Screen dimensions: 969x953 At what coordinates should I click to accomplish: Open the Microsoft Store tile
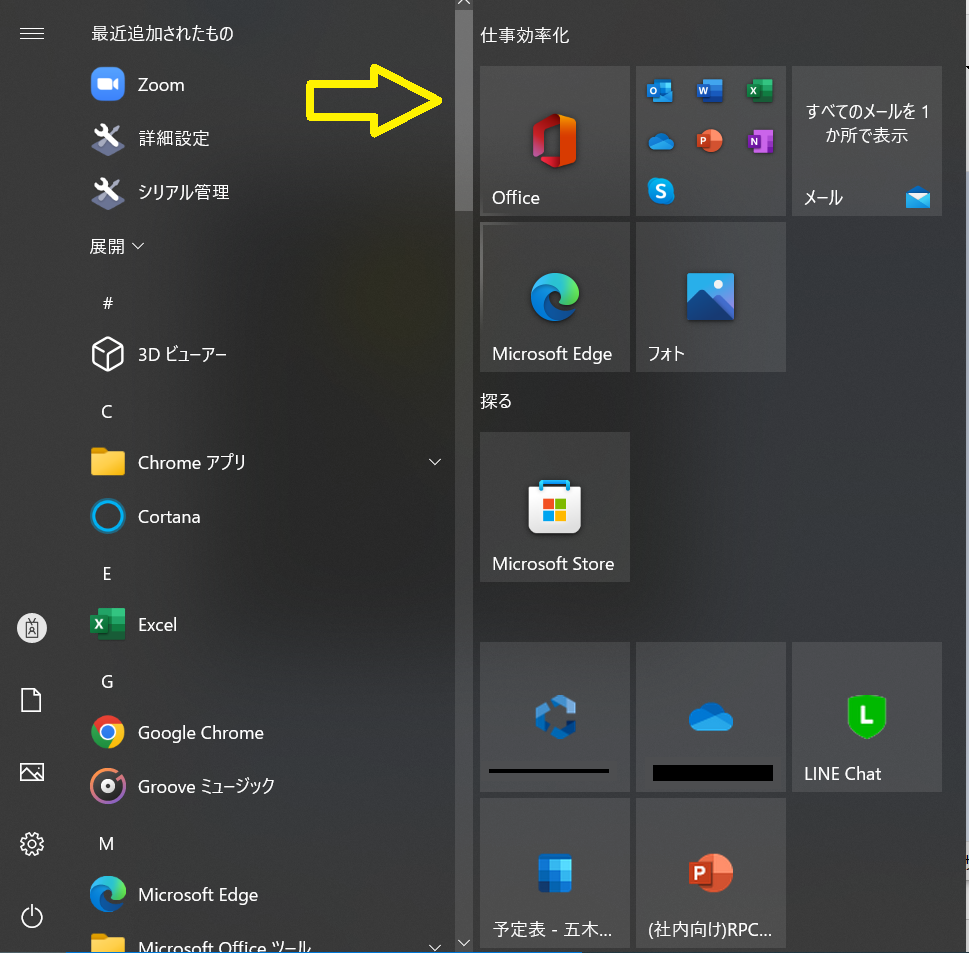[x=555, y=507]
